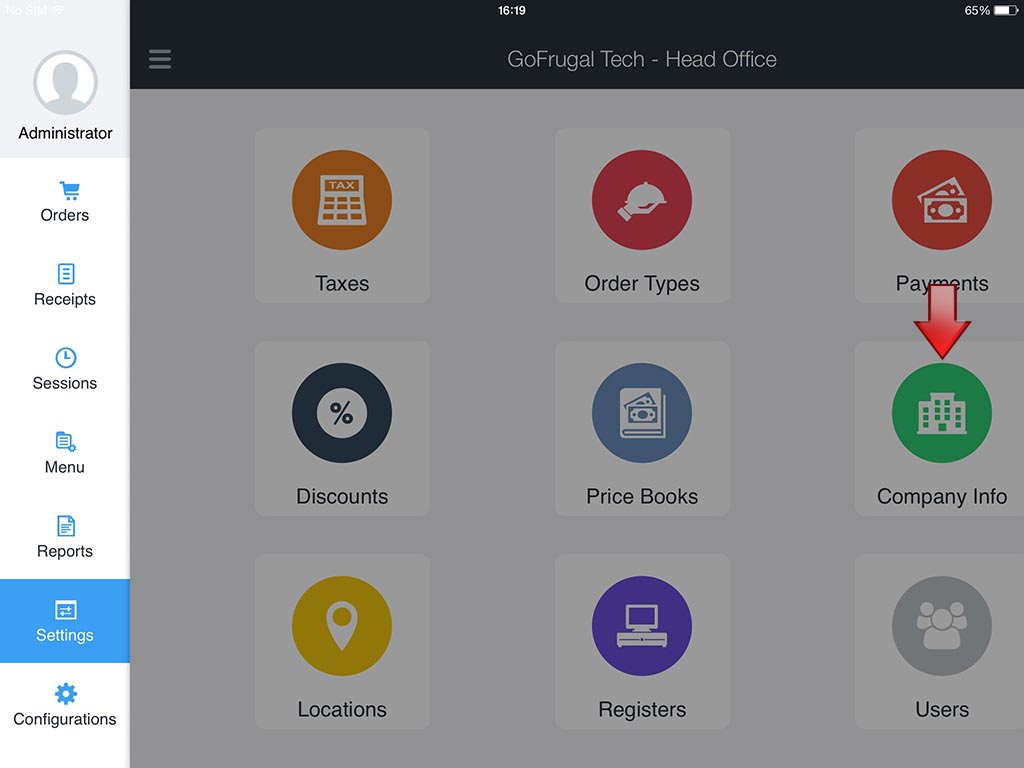Select Receipts in the sidebar
The height and width of the screenshot is (768, 1024).
point(65,286)
